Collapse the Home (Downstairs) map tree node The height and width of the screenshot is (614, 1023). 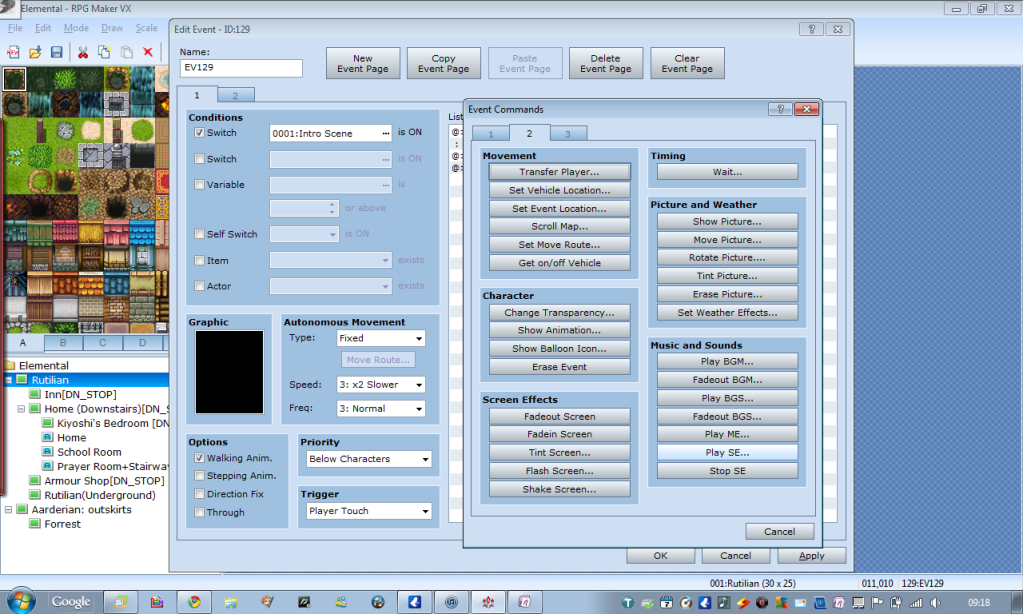21,409
